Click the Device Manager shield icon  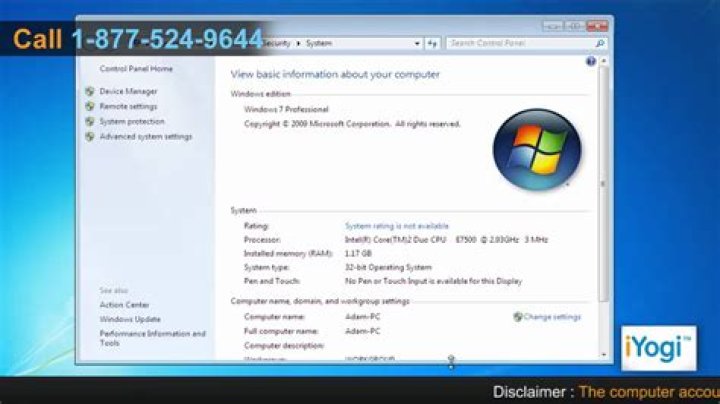pyautogui.click(x=90, y=91)
